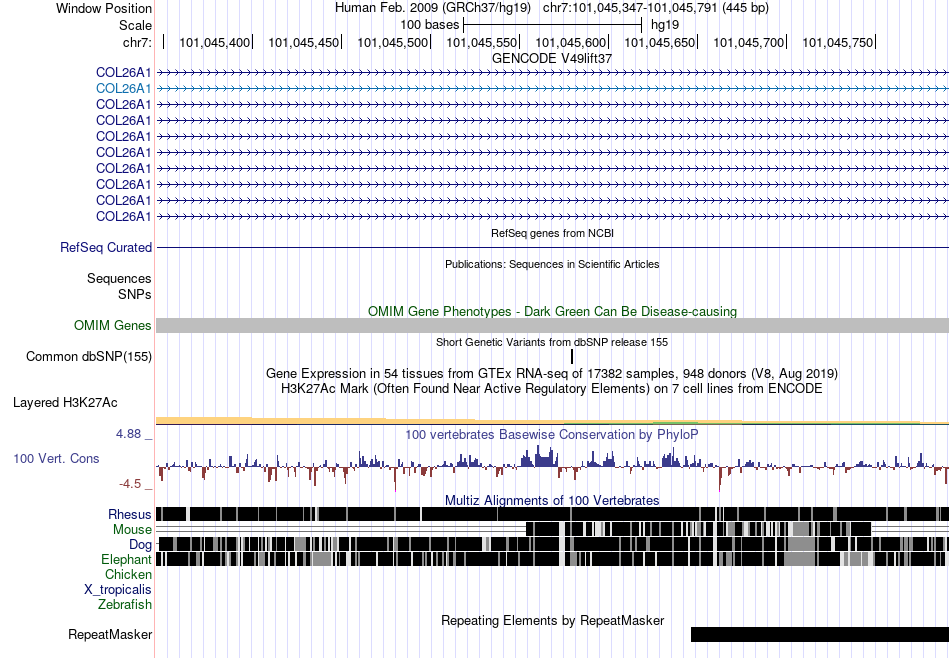Click 'Publications: Sequences in Scientific Articles' title
Viewport: 950px width, 658px height.
tap(552, 264)
